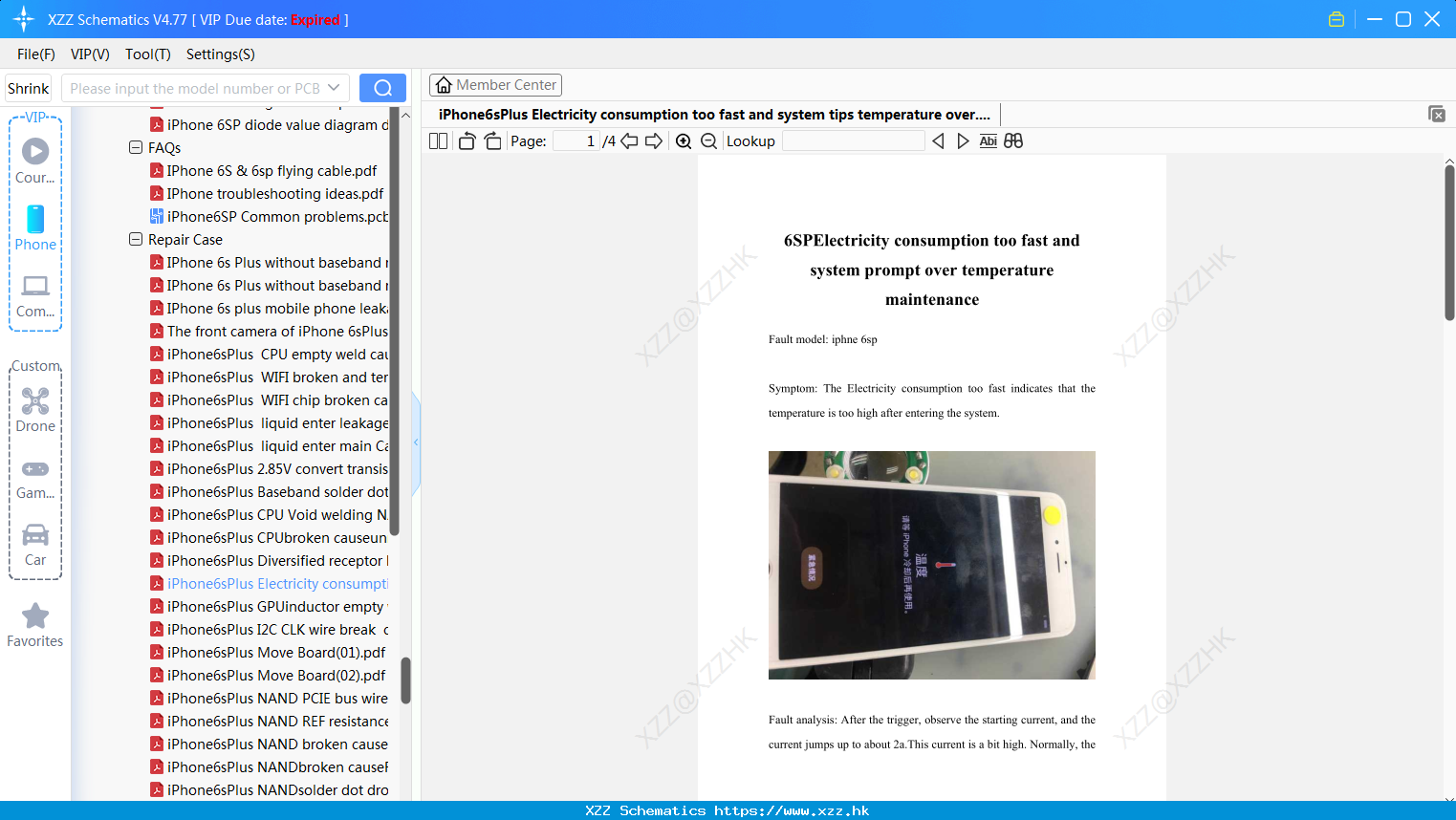This screenshot has height=820, width=1456.
Task: Find previous lookup match
Action: coord(938,140)
